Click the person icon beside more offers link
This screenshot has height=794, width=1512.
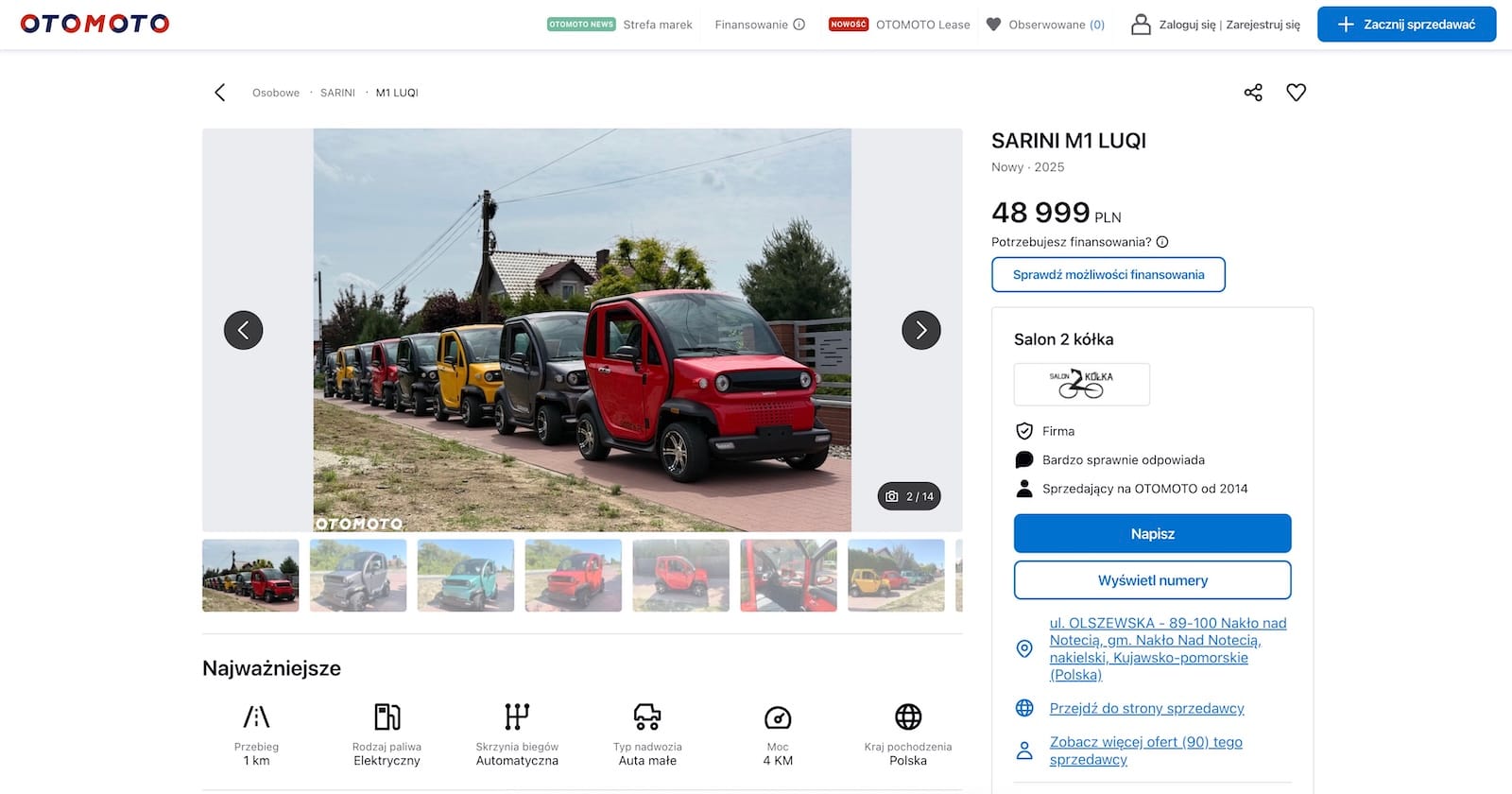pyautogui.click(x=1024, y=751)
